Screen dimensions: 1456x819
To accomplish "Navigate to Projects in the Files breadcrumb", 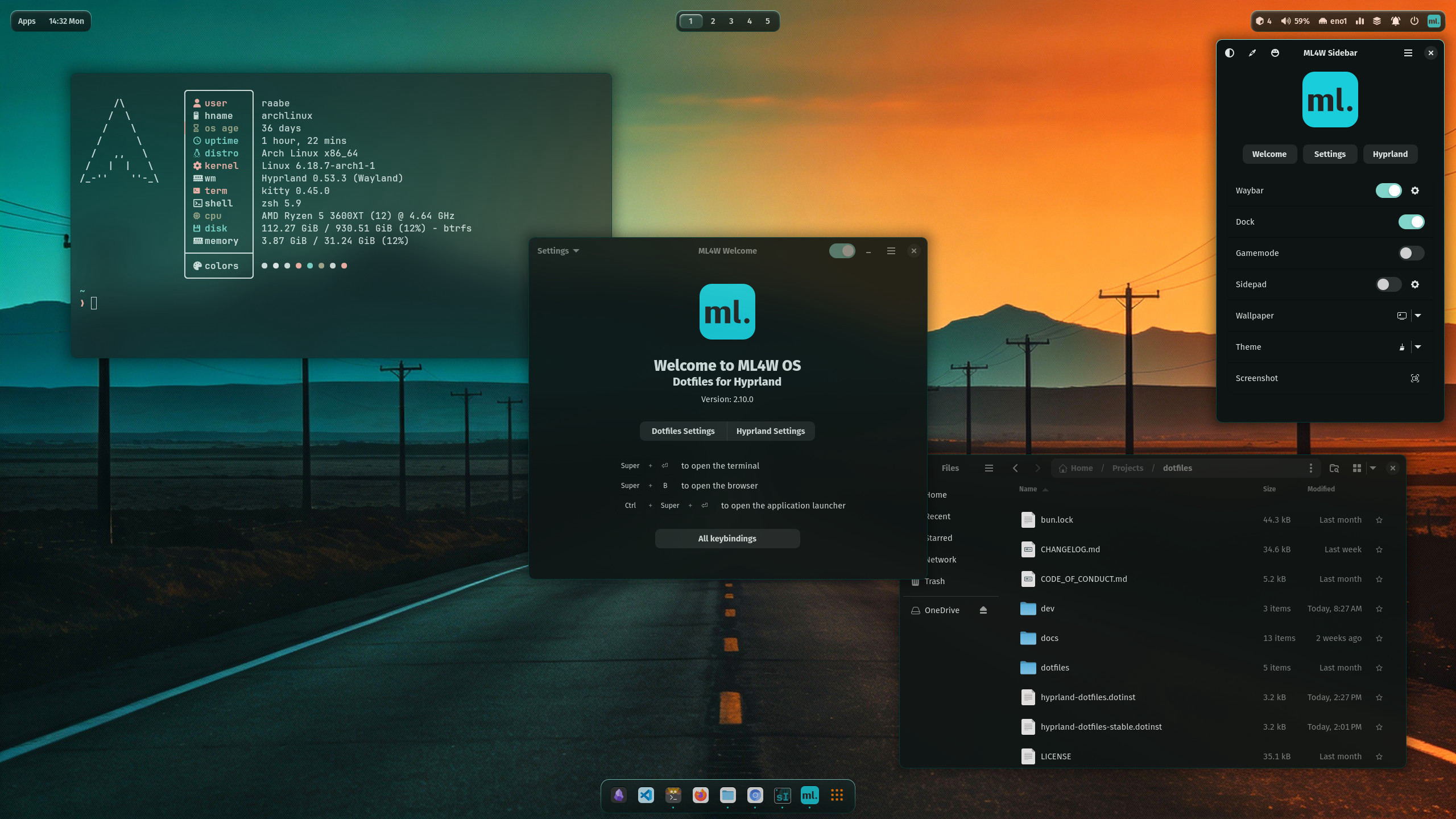I will 1127,468.
